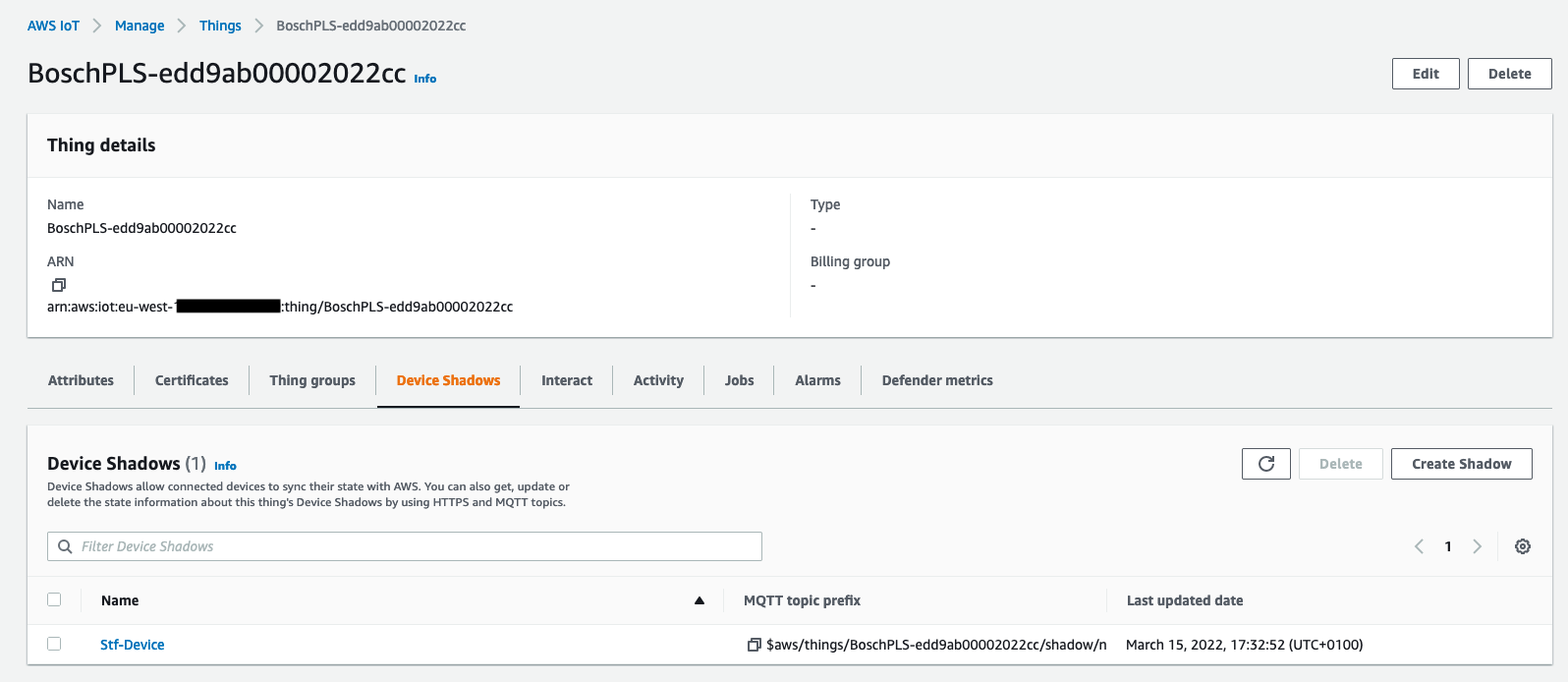Open Info link next to Device Shadows heading
1568x682 pixels.
225,466
